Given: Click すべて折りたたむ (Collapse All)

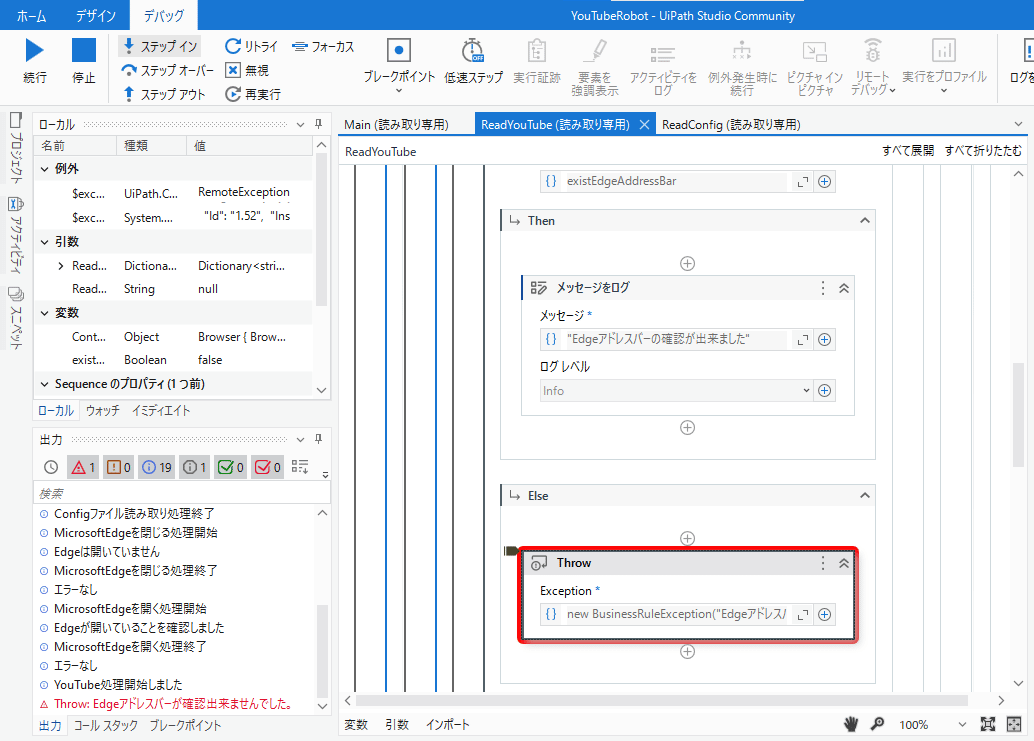Looking at the screenshot, I should pyautogui.click(x=983, y=151).
